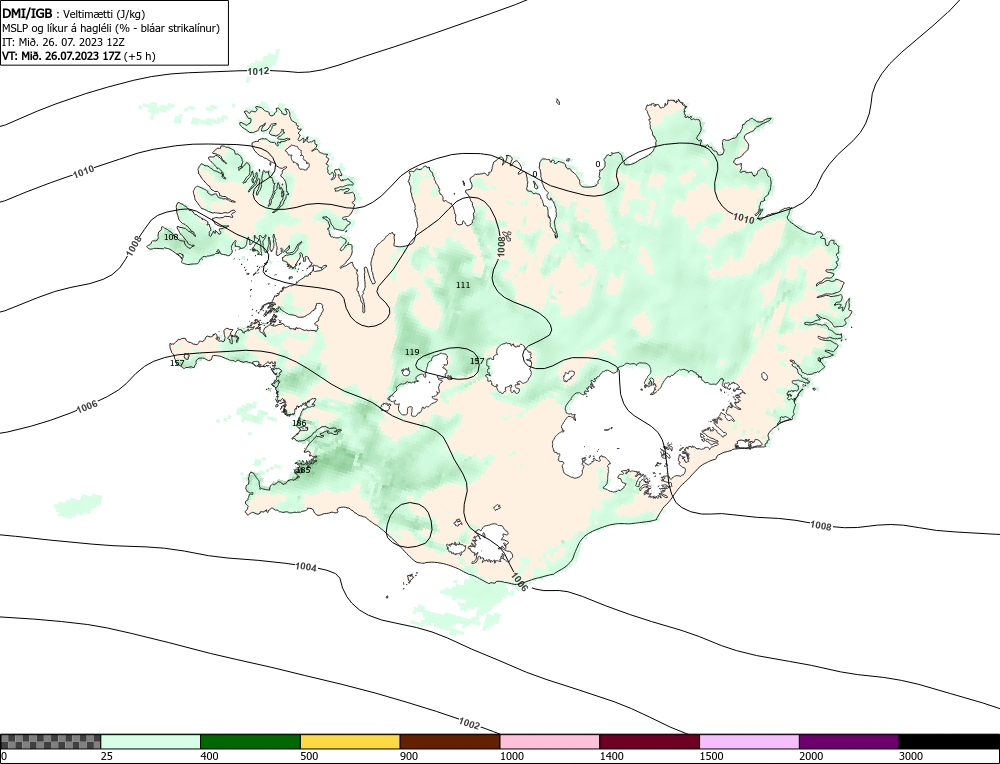Click the dark green 400–500 legend swatch
1000x764 pixels.
click(250, 741)
